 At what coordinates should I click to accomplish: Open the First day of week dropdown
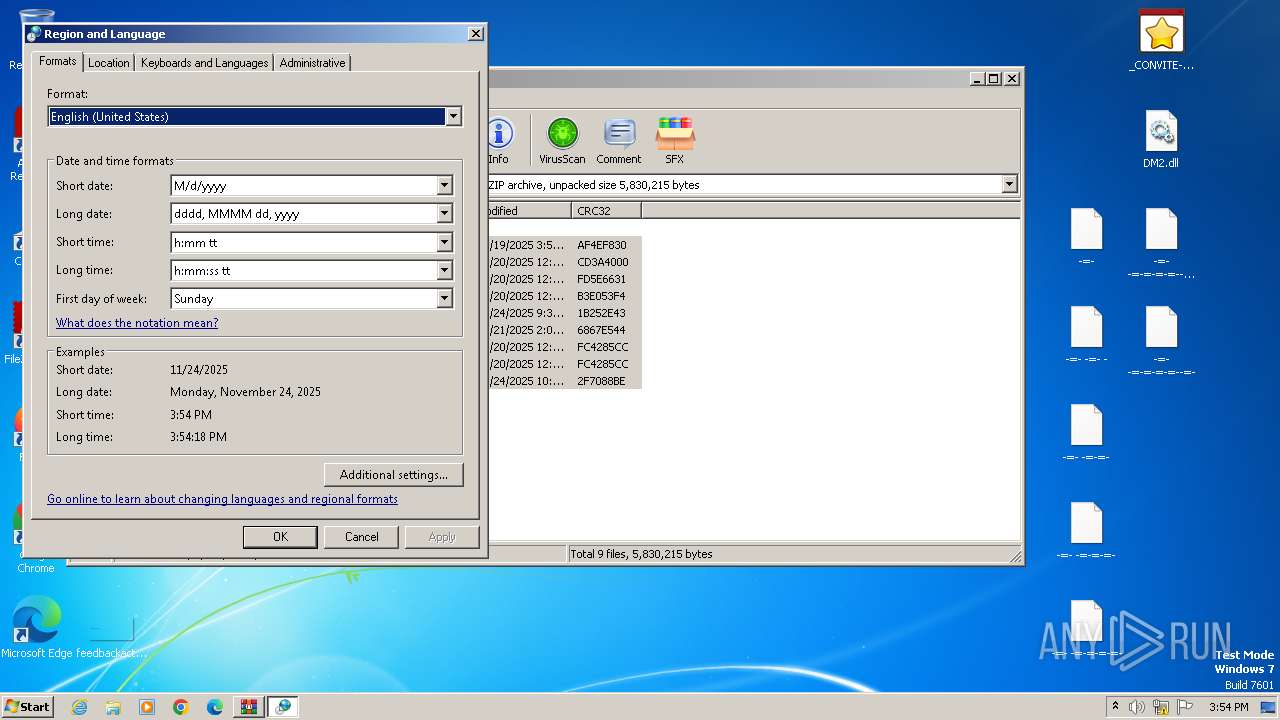445,298
